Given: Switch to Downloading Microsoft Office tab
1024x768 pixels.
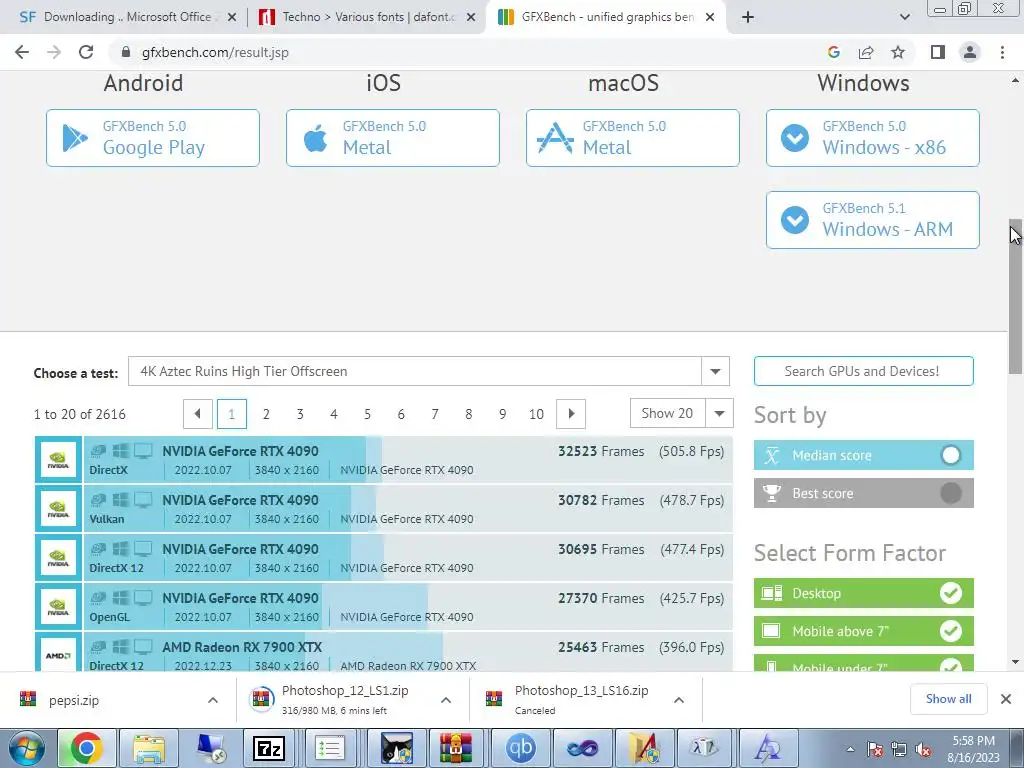Looking at the screenshot, I should point(127,17).
